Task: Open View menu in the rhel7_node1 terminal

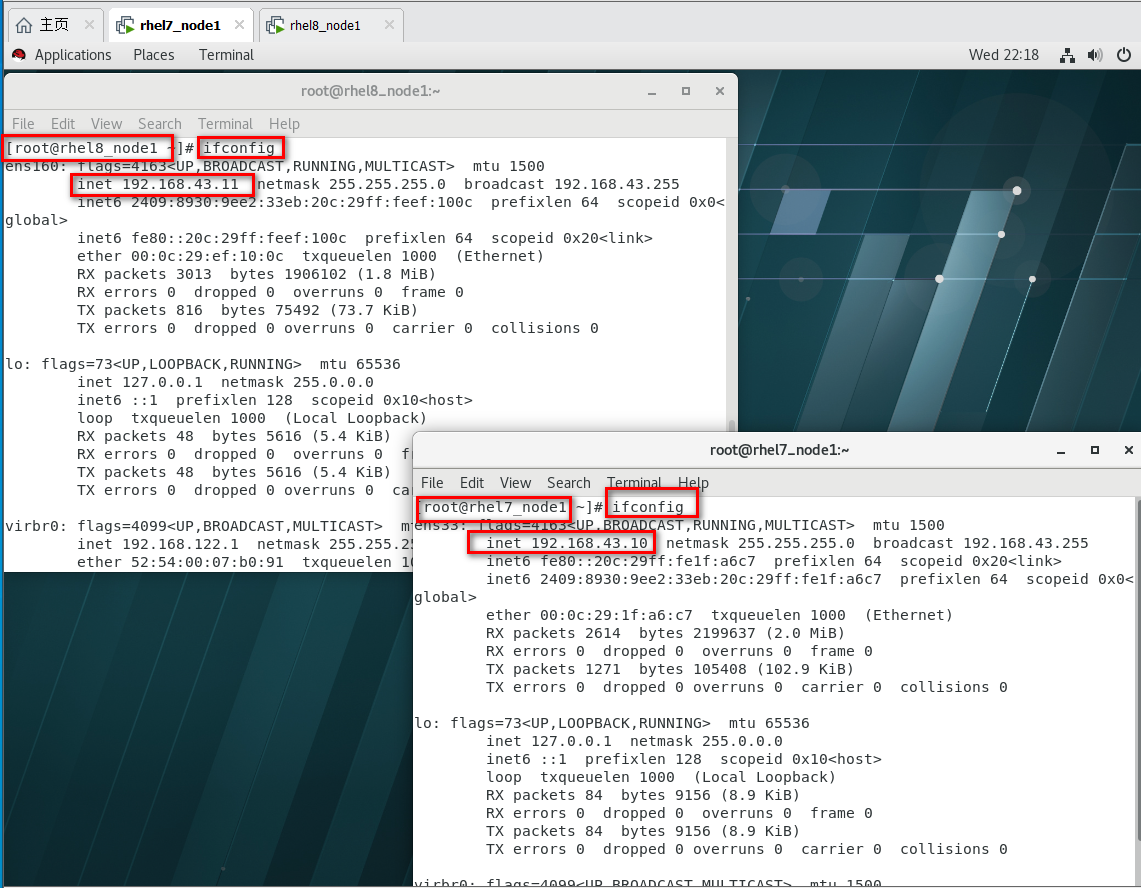Action: pyautogui.click(x=515, y=483)
